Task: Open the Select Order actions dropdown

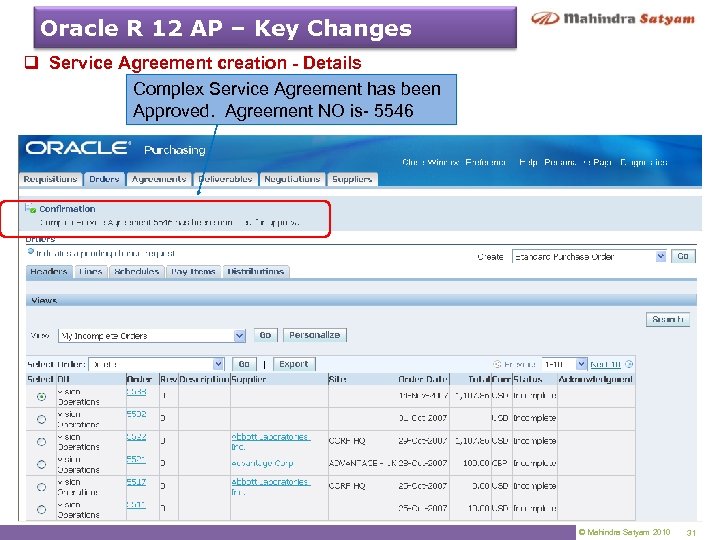Action: pos(156,364)
